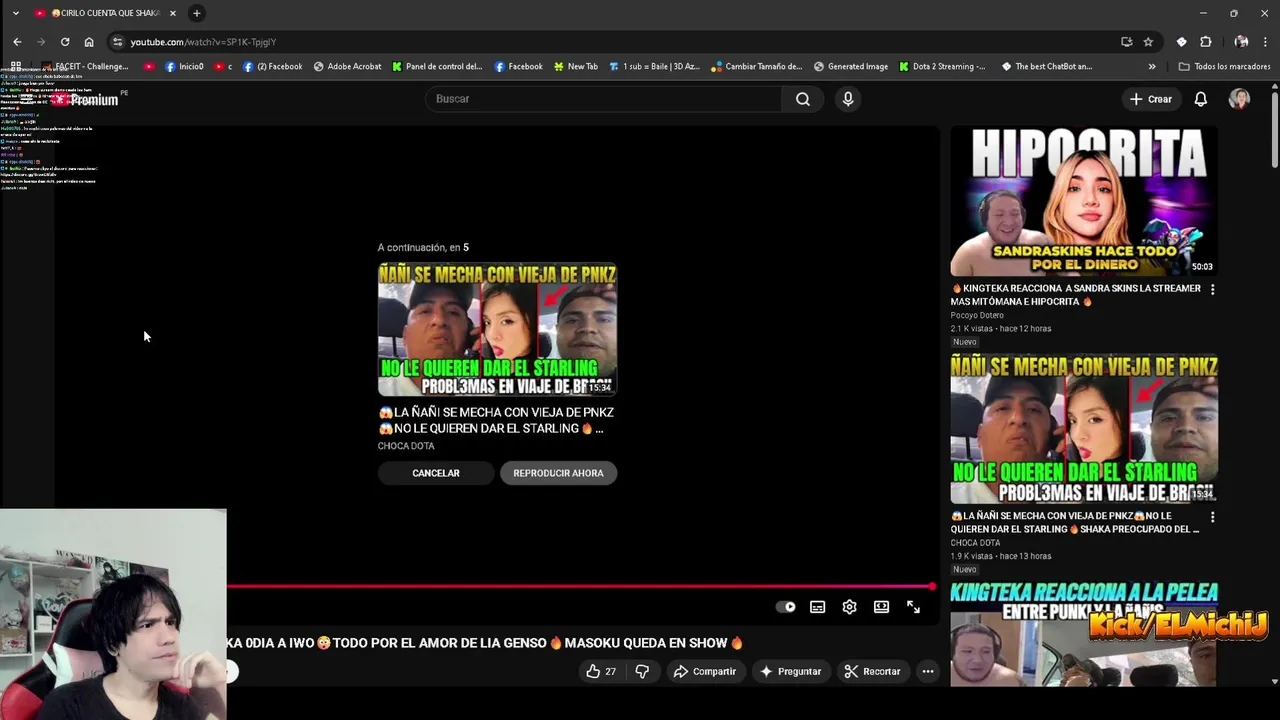Go to browser home page
This screenshot has width=1280, height=720.
point(89,42)
